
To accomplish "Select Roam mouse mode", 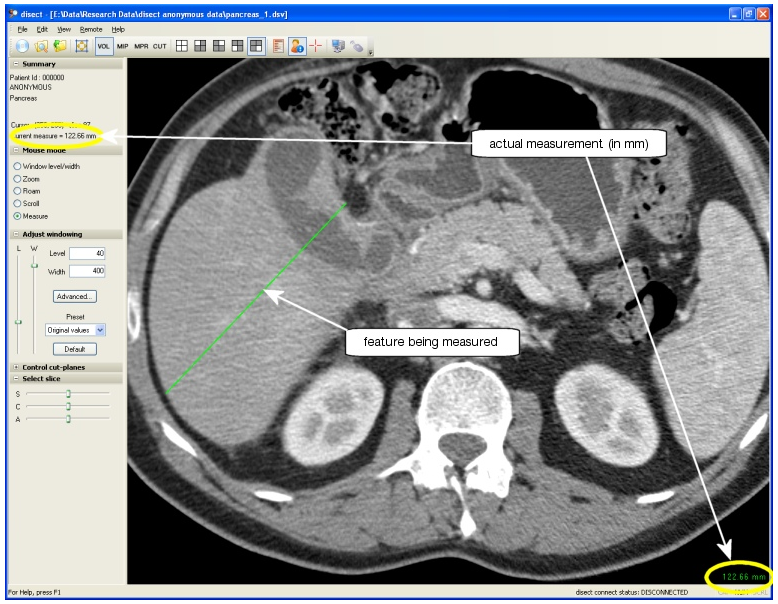I will pos(17,191).
